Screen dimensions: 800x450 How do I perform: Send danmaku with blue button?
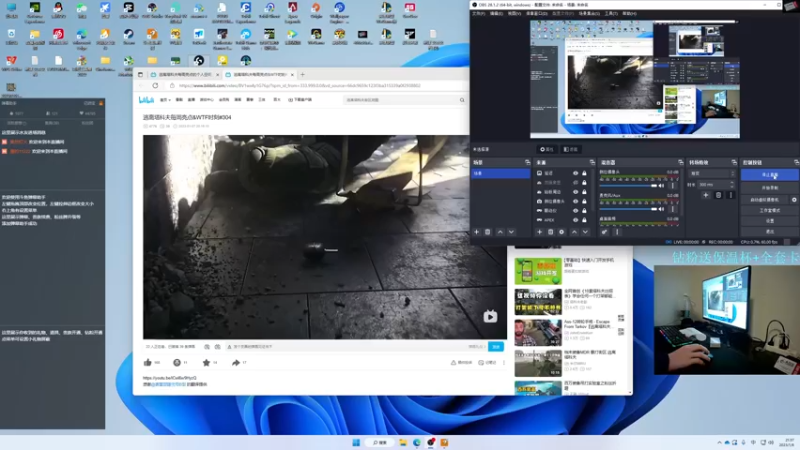(496, 347)
